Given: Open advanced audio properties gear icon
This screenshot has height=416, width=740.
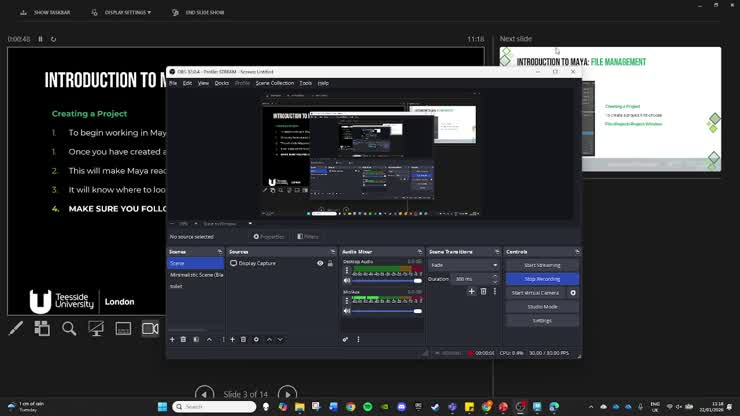Looking at the screenshot, I should coord(345,340).
